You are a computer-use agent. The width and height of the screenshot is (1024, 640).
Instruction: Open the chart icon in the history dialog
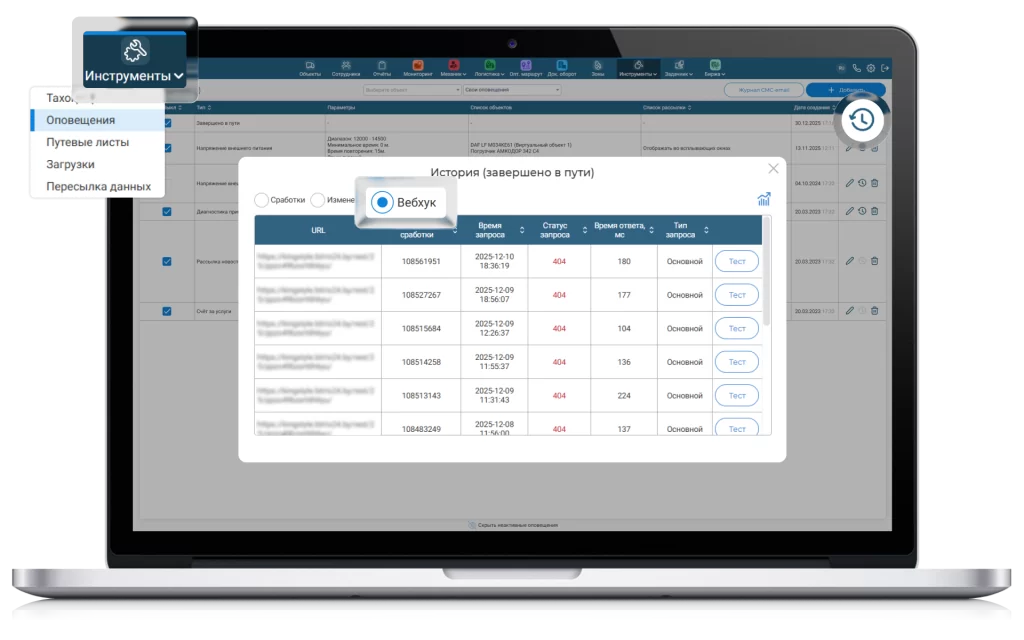coord(764,199)
